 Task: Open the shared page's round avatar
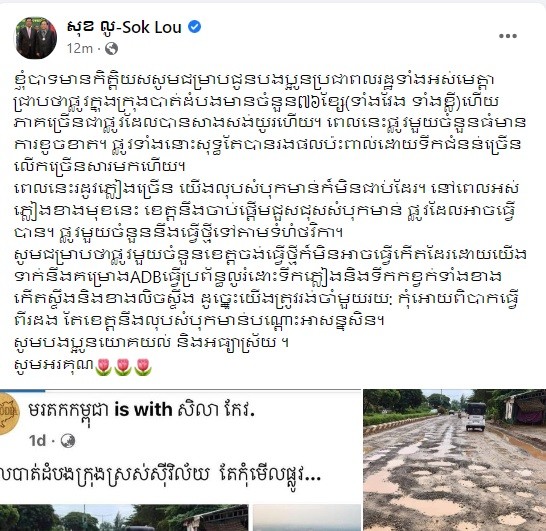coord(8,414)
